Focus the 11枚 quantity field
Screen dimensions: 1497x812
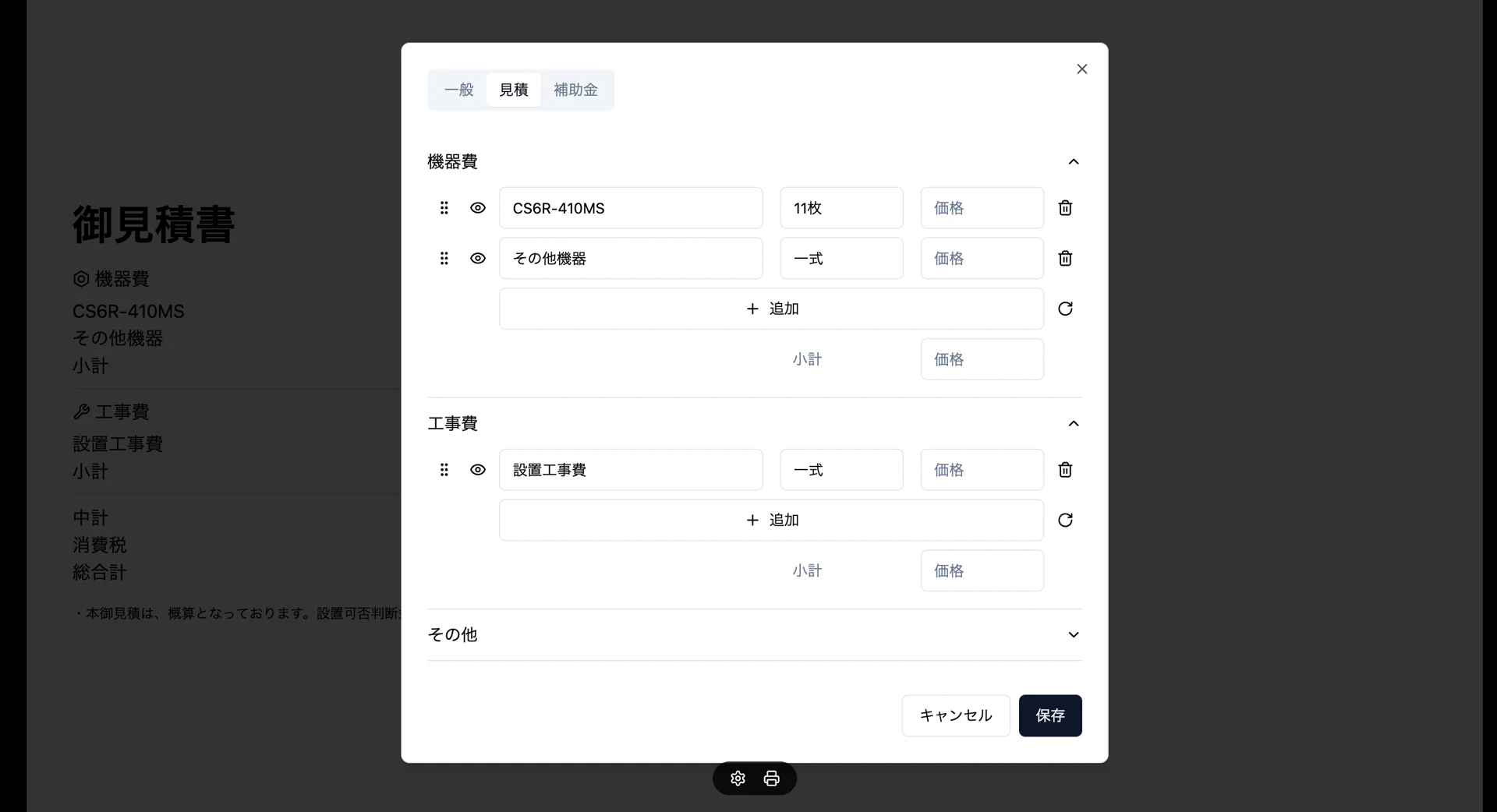coord(842,208)
